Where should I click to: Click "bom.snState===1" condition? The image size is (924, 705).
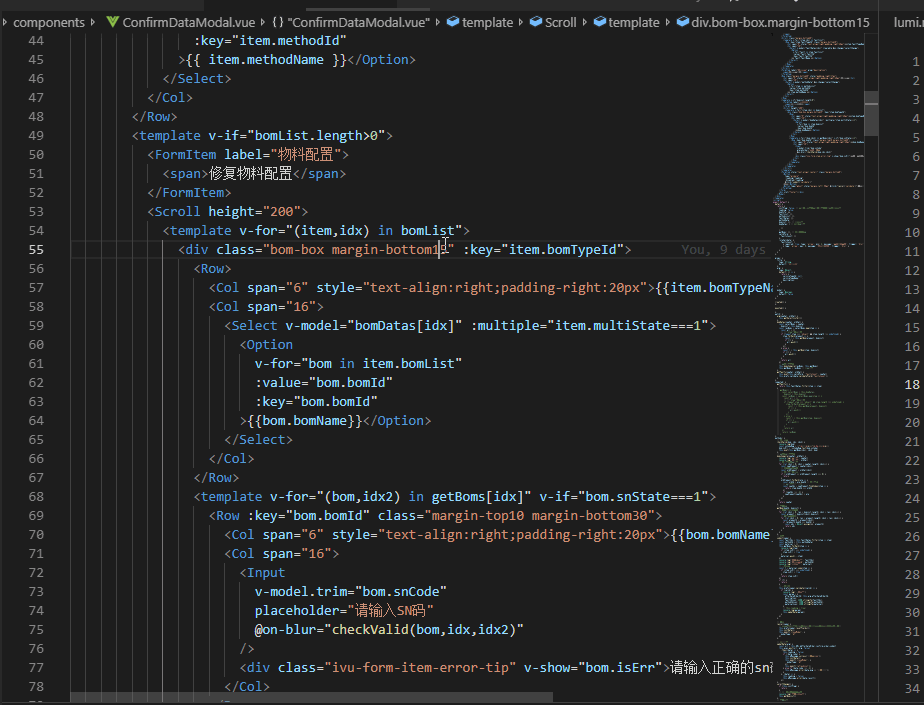[644, 496]
